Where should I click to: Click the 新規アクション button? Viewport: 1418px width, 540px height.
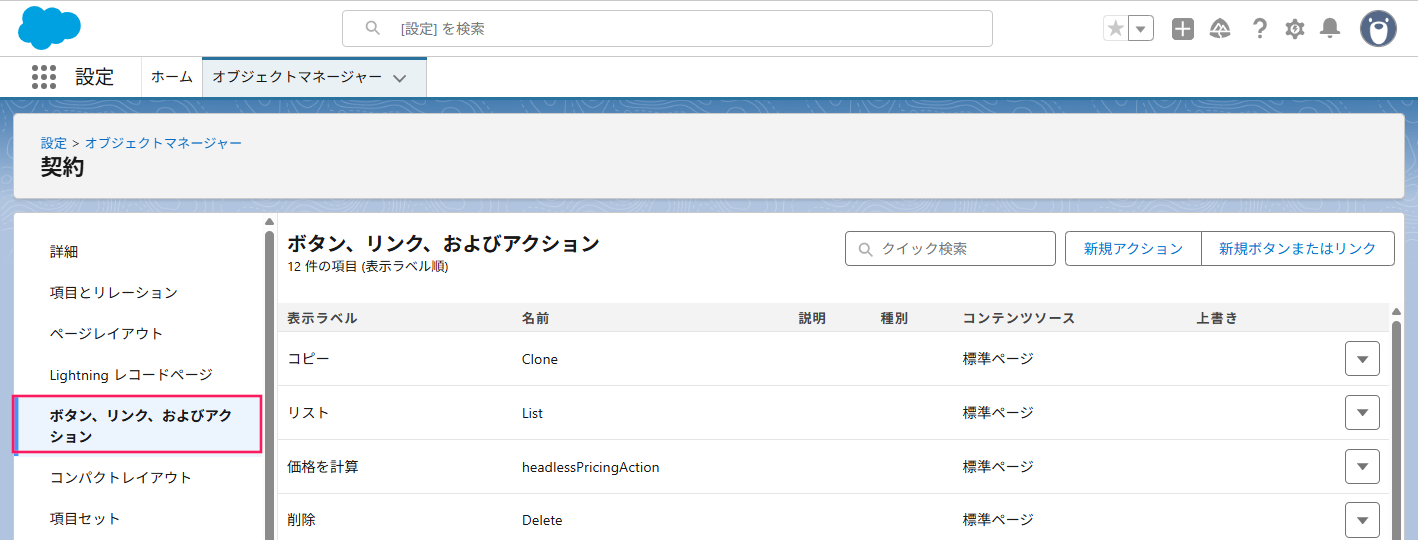(1133, 249)
